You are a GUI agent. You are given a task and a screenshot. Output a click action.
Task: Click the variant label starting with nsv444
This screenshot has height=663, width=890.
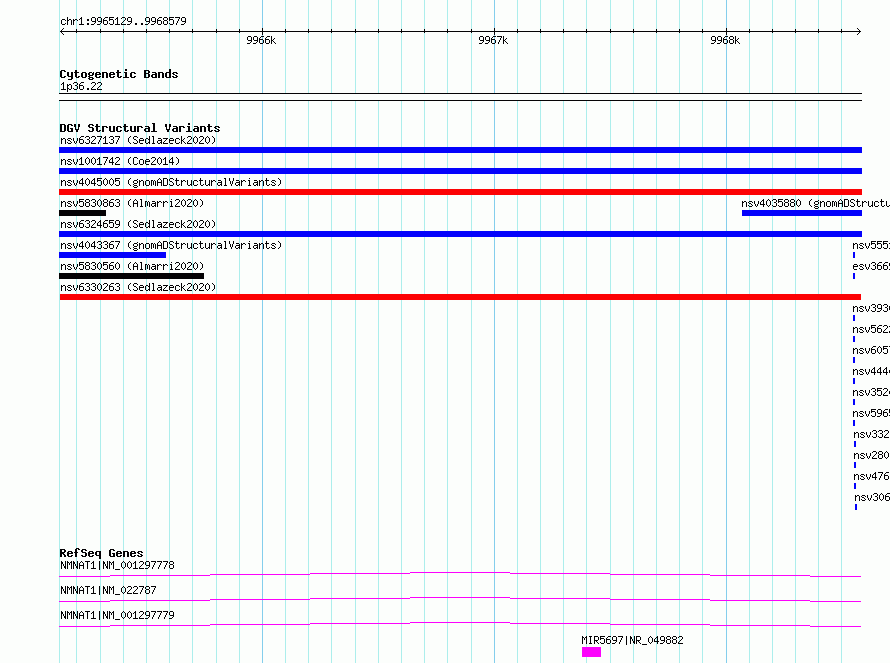click(x=871, y=371)
